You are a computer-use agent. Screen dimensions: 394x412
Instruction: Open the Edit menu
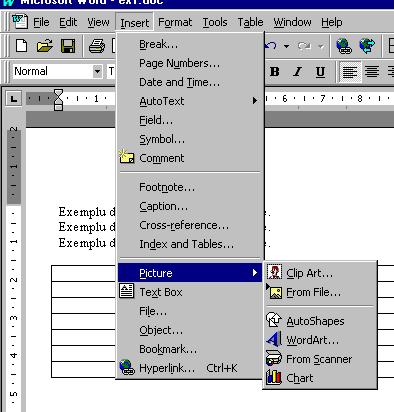coord(68,22)
